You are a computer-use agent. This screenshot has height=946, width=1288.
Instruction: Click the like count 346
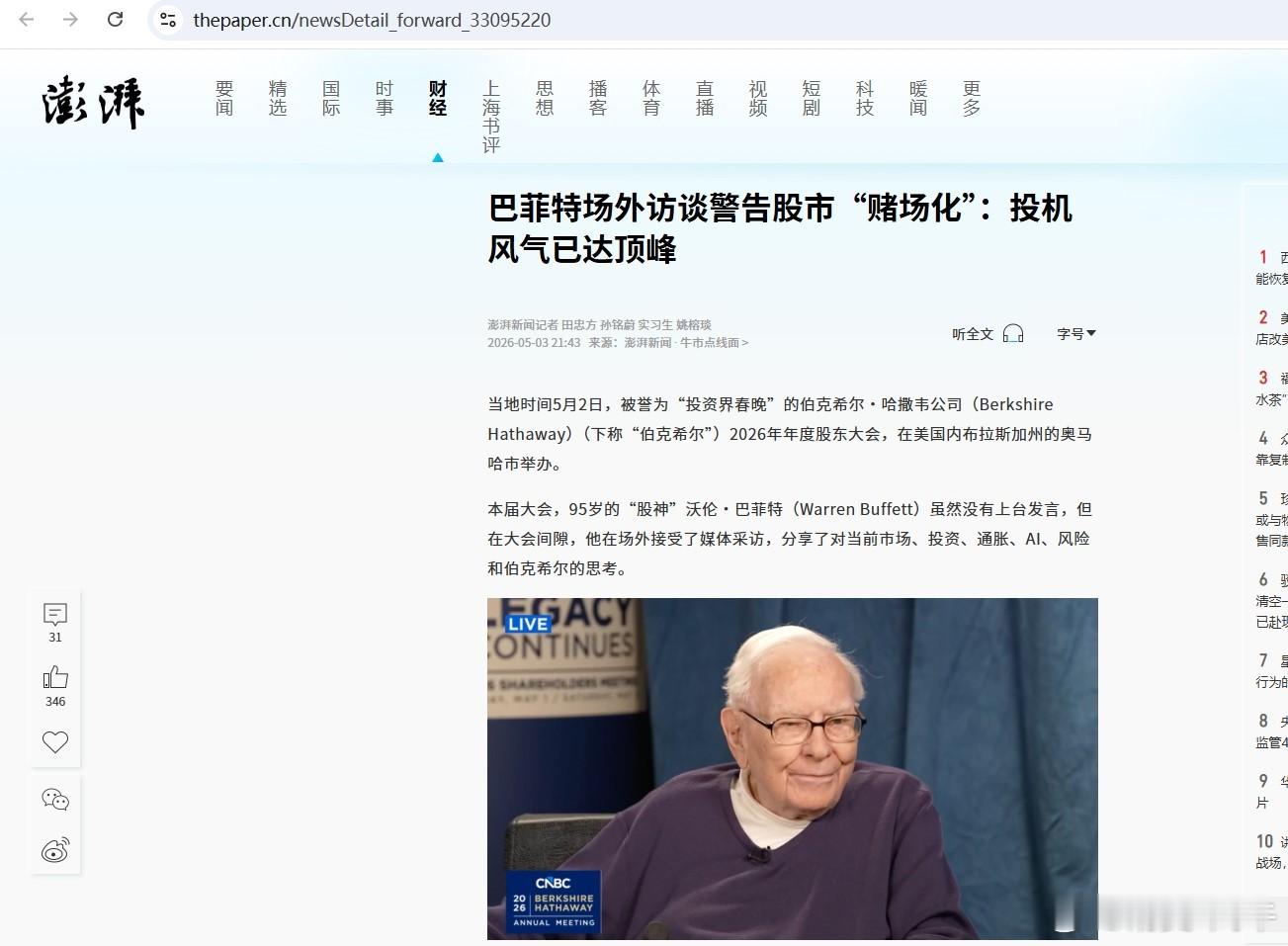pos(55,702)
